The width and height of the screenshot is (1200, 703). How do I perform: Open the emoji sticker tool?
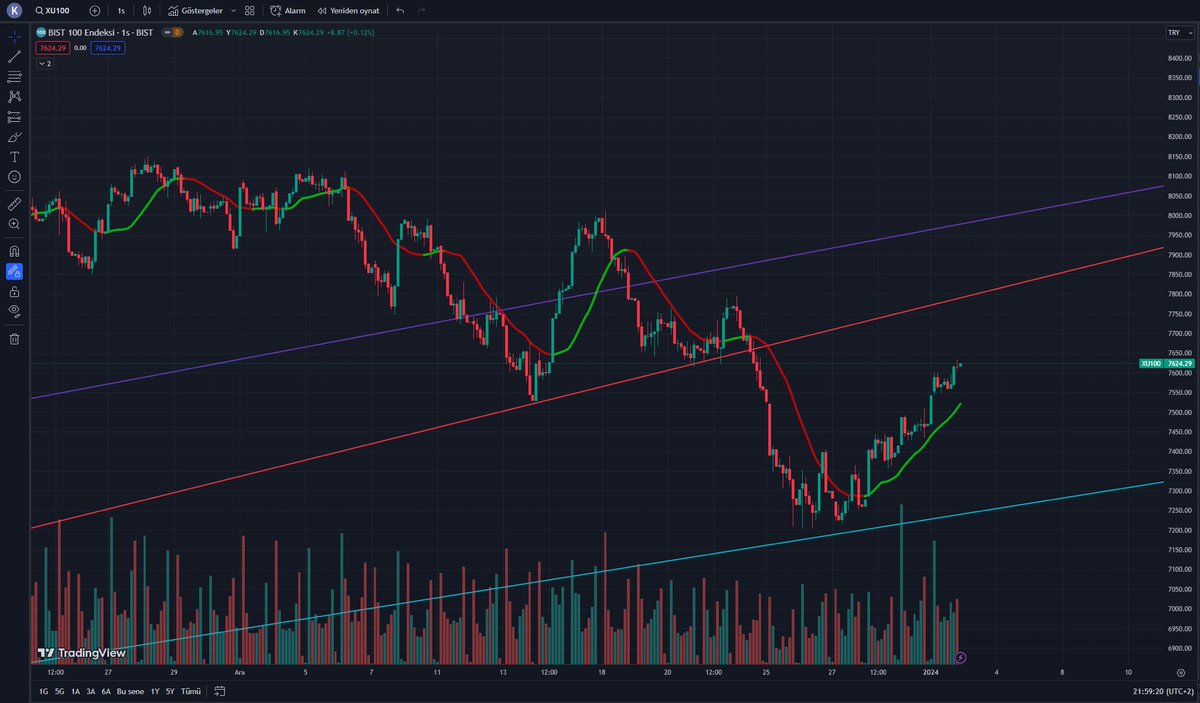coord(13,177)
